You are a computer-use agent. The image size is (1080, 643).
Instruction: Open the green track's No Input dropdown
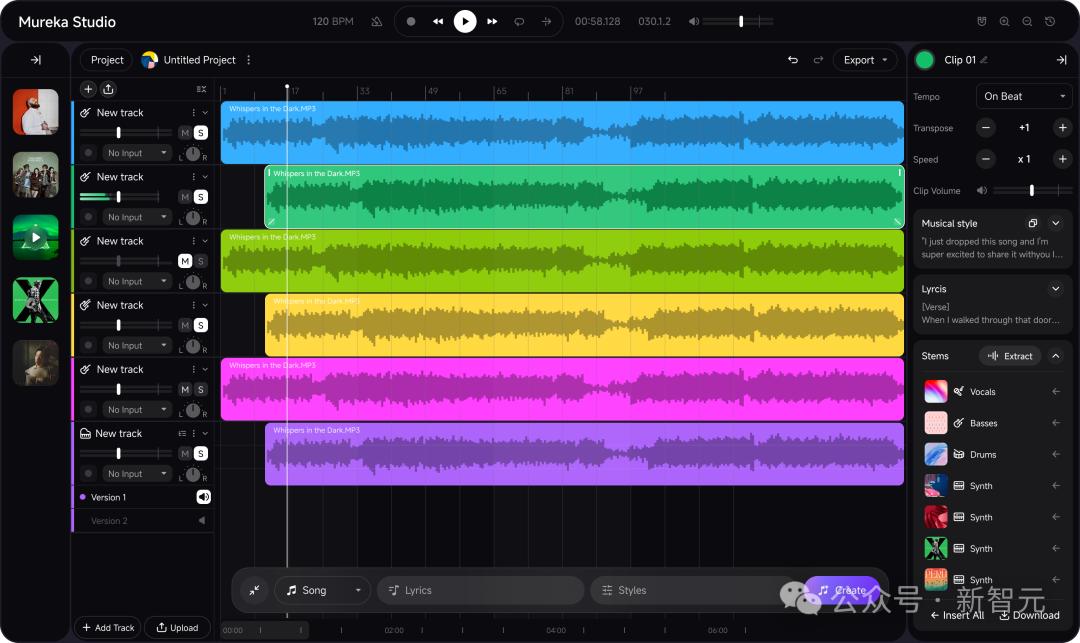(x=136, y=217)
